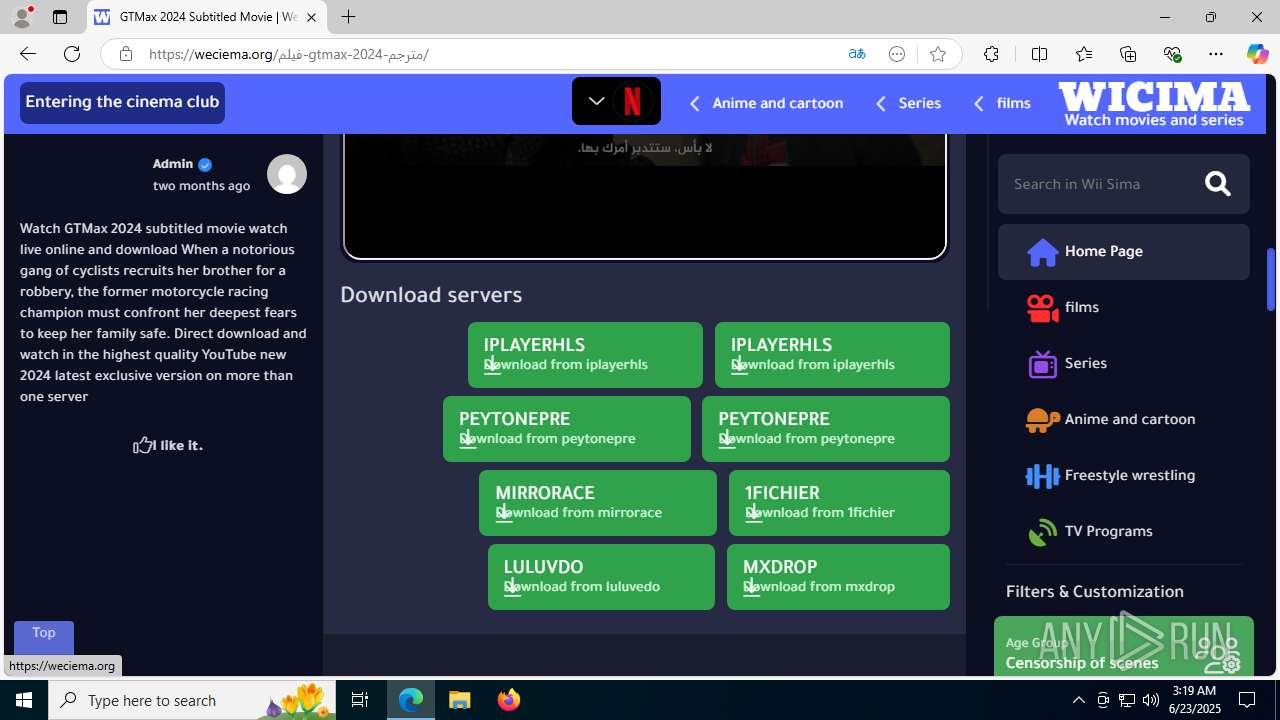The height and width of the screenshot is (720, 1280).
Task: Open Home Page sidebar item
Action: pyautogui.click(x=1123, y=251)
